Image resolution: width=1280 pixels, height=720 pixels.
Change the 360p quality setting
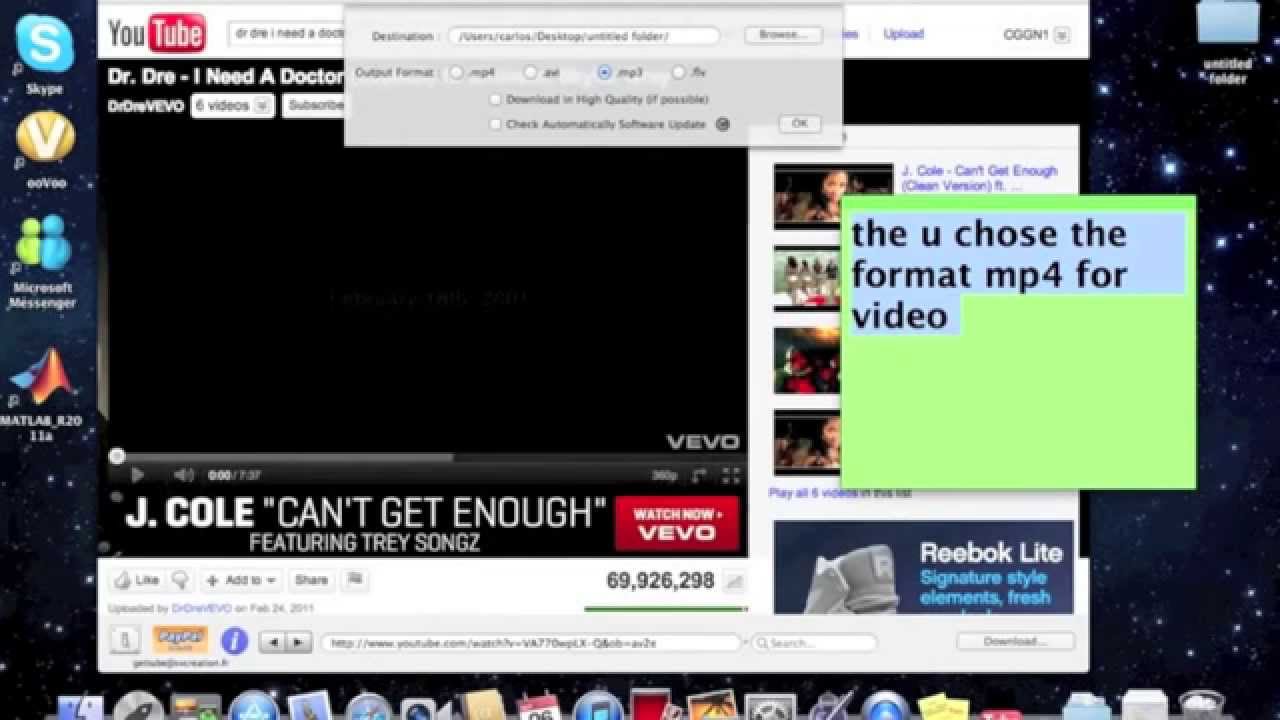[665, 476]
